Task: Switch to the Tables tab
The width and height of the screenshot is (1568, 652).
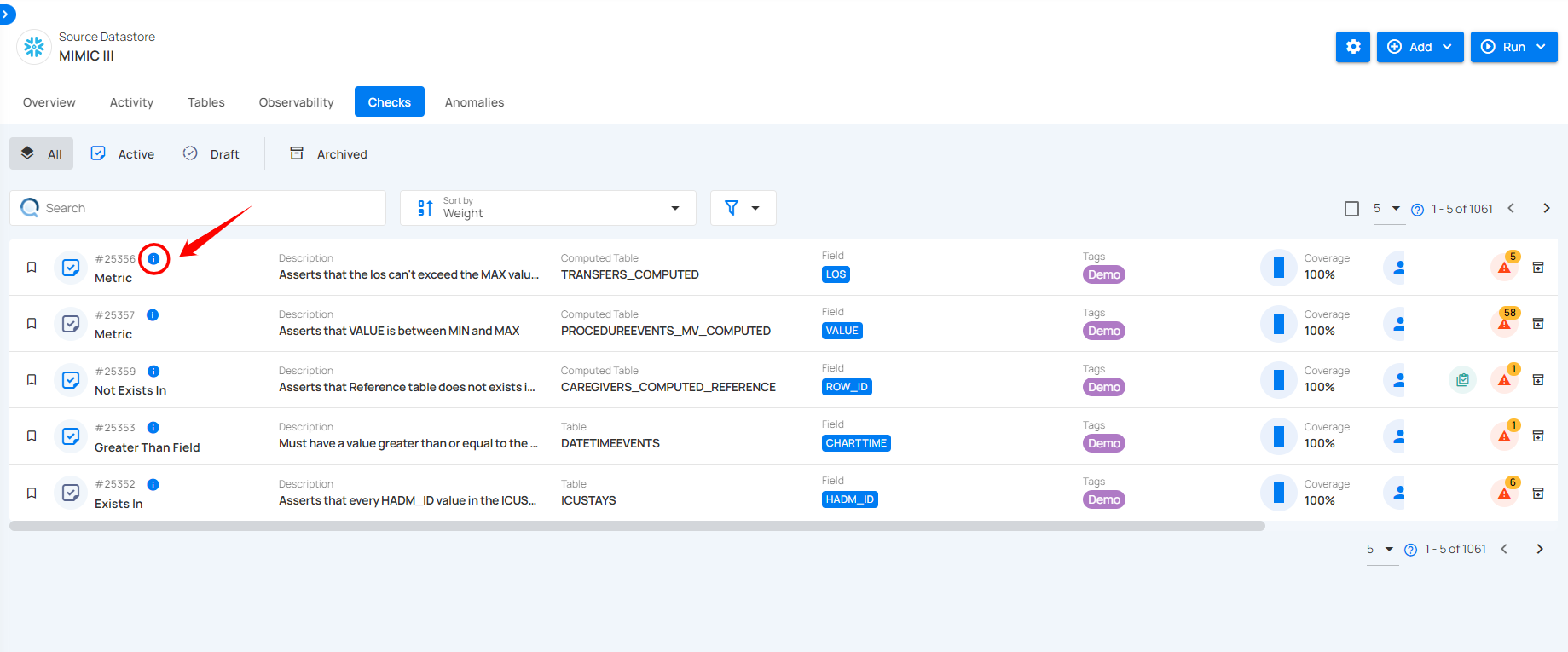Action: pos(206,102)
